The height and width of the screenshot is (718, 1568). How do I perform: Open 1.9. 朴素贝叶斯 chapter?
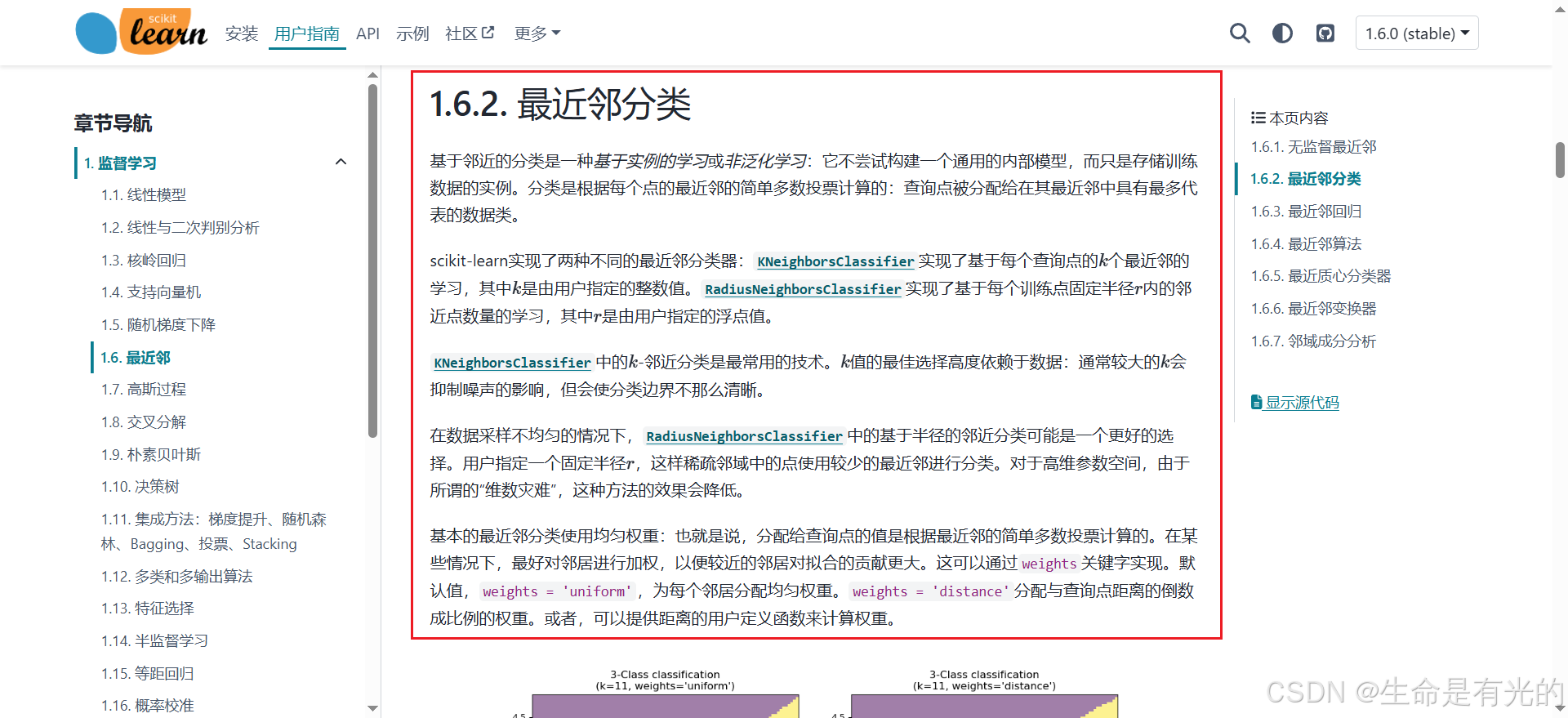coord(151,455)
